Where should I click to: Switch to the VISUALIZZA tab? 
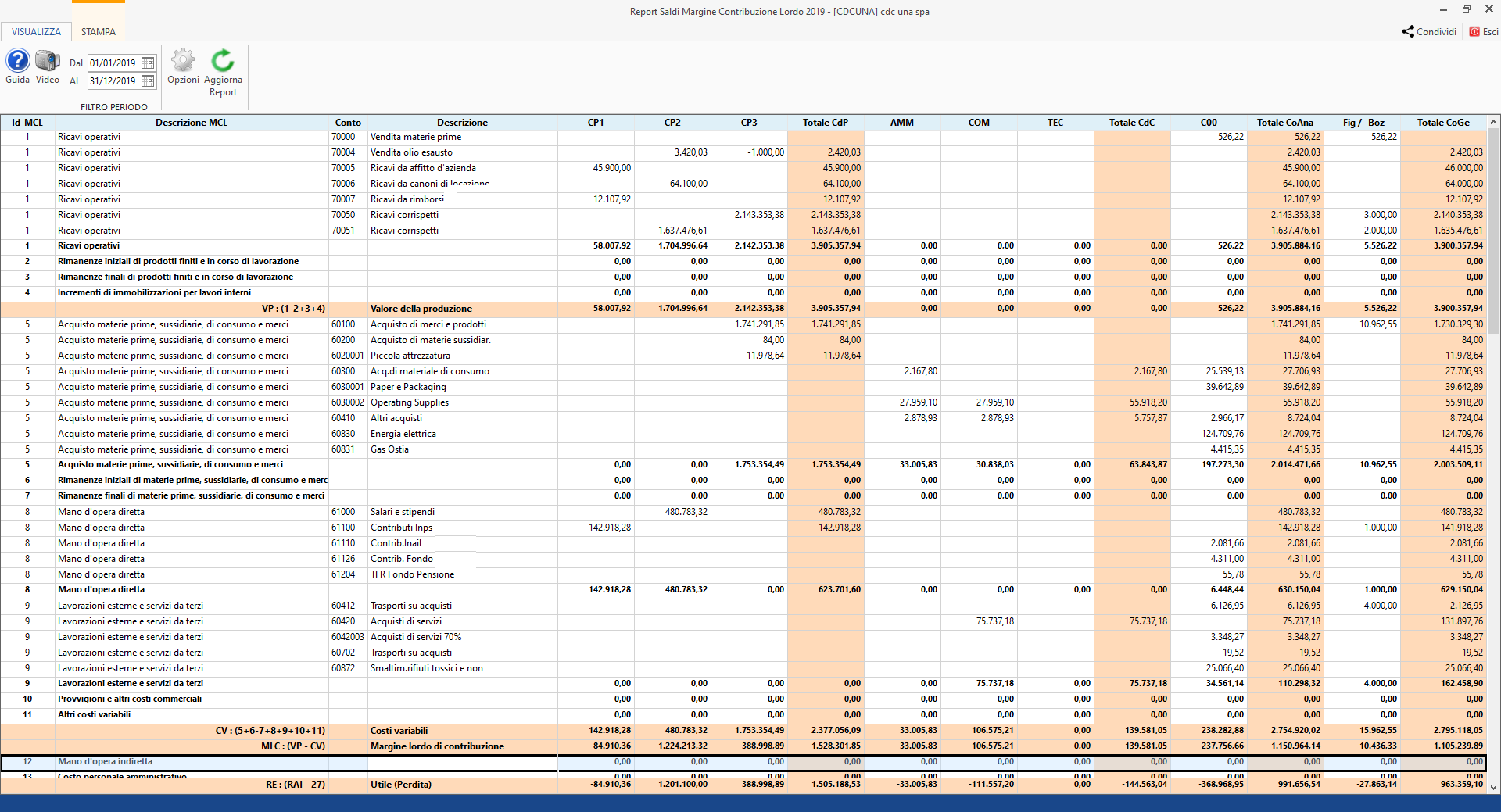click(x=36, y=32)
